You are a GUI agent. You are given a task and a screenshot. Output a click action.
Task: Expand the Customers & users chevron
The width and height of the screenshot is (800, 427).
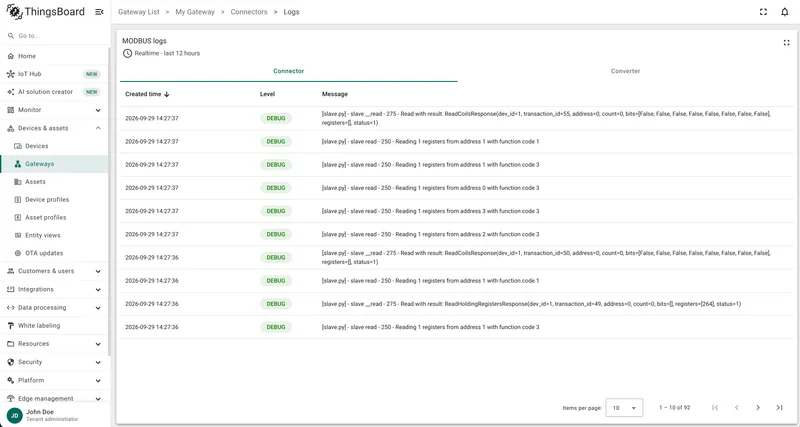(x=98, y=271)
